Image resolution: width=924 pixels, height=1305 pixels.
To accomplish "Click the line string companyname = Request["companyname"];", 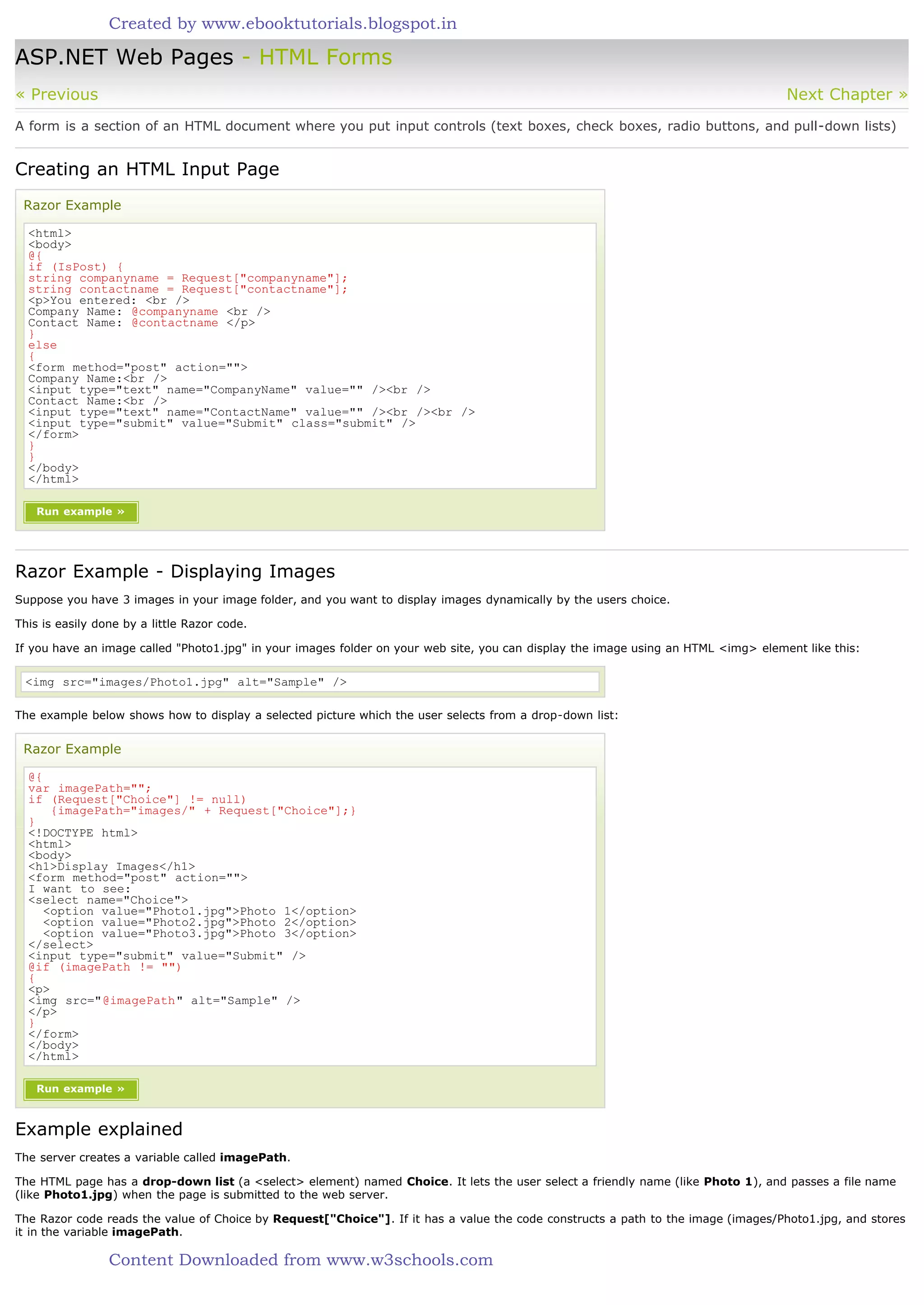I will coord(188,279).
